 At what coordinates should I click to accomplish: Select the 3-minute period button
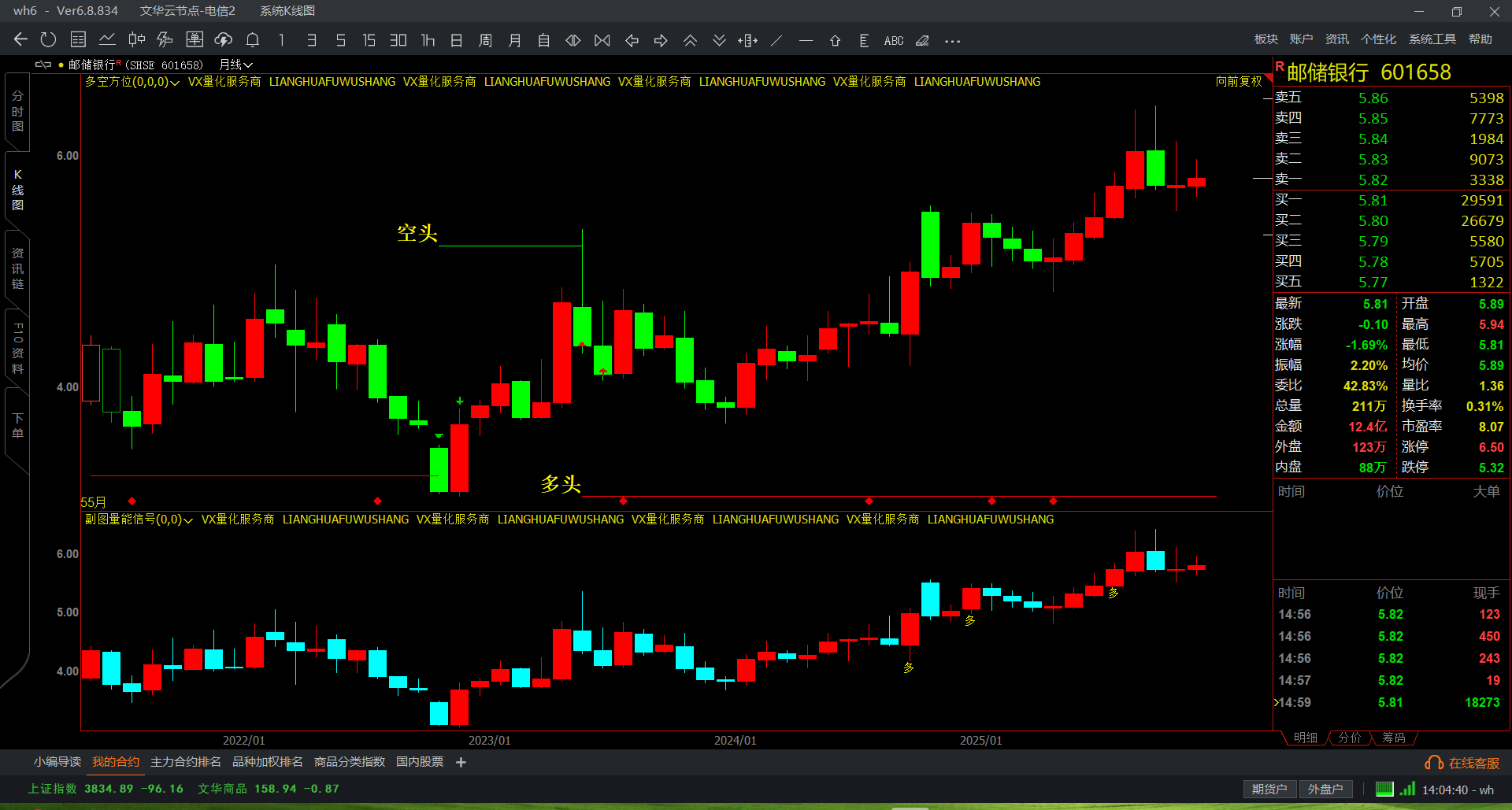pos(312,40)
